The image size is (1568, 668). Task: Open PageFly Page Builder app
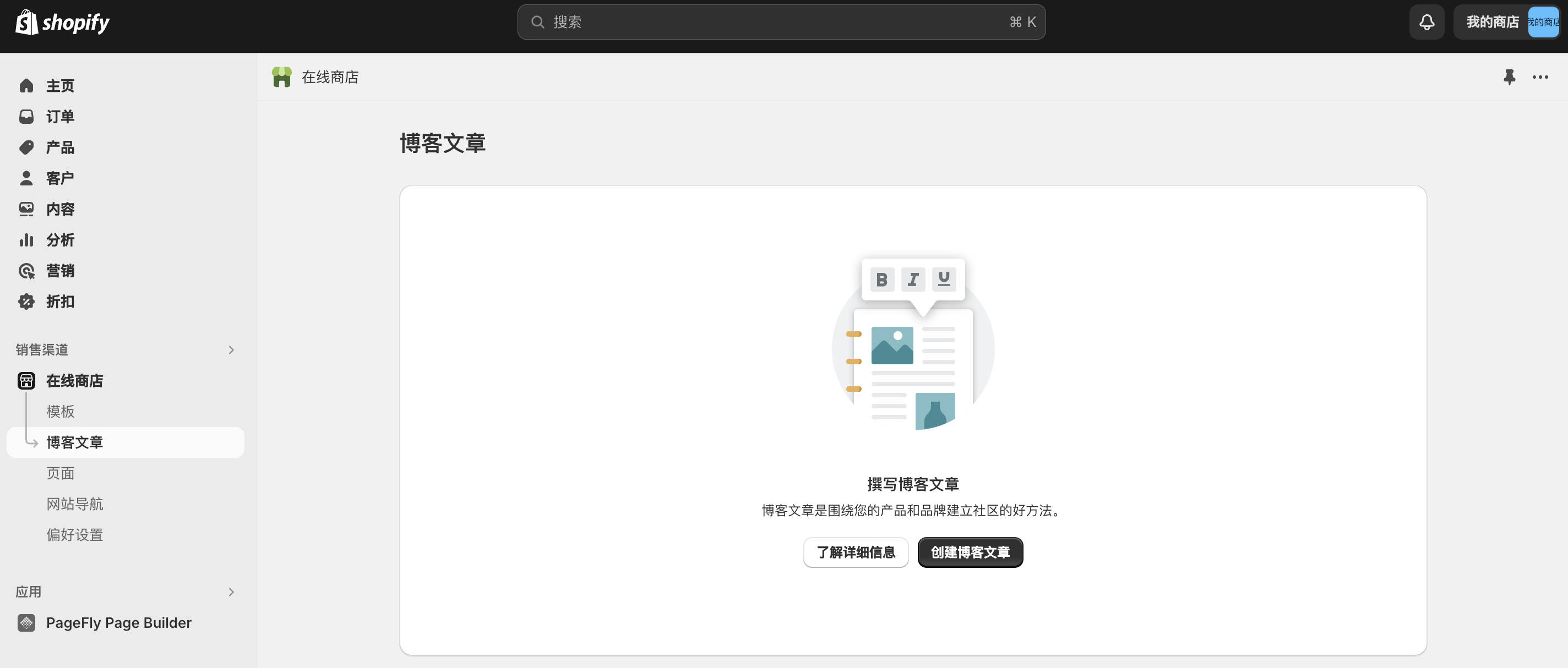(x=126, y=623)
